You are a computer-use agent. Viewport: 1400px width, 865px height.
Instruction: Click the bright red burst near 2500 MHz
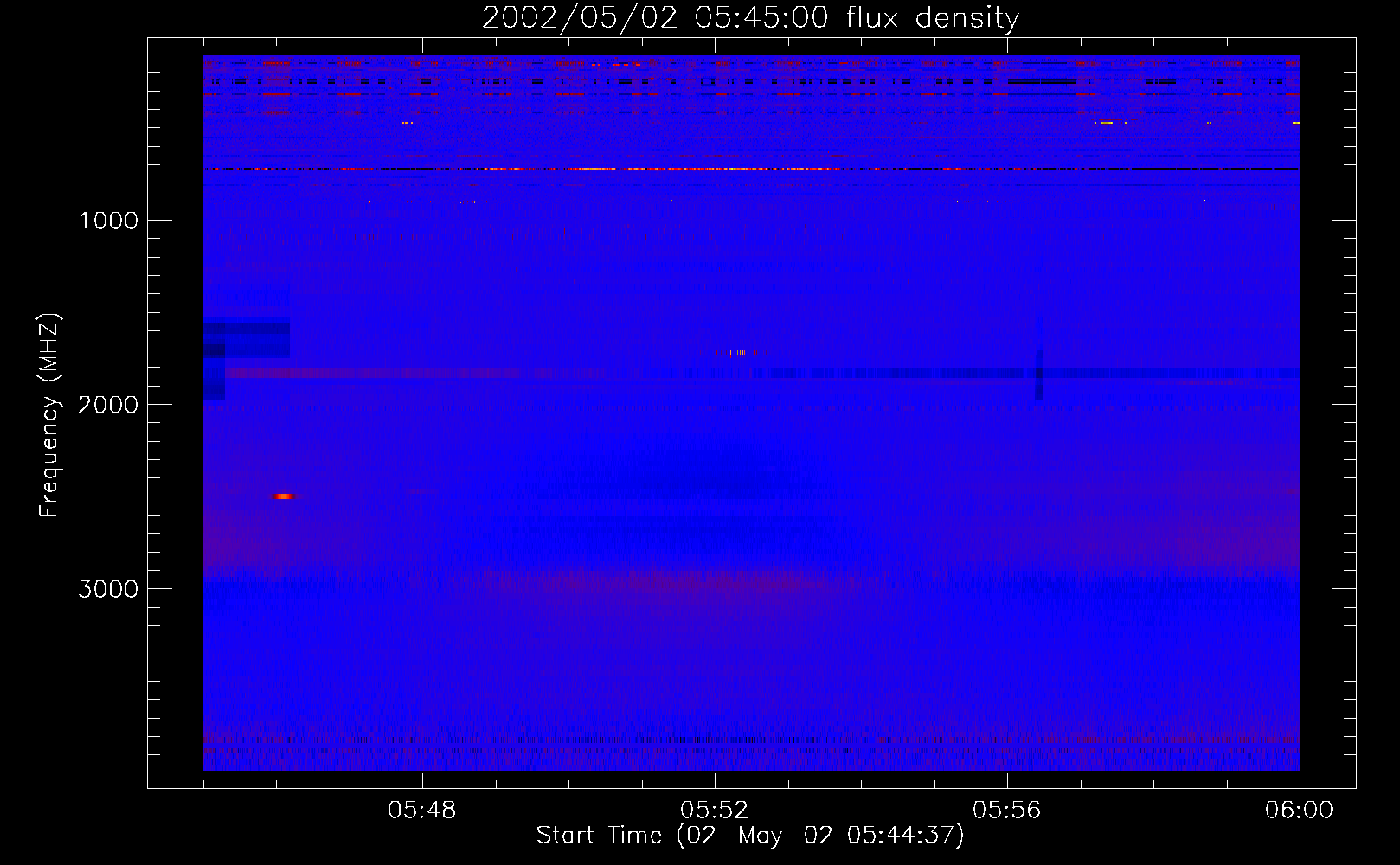coord(284,497)
